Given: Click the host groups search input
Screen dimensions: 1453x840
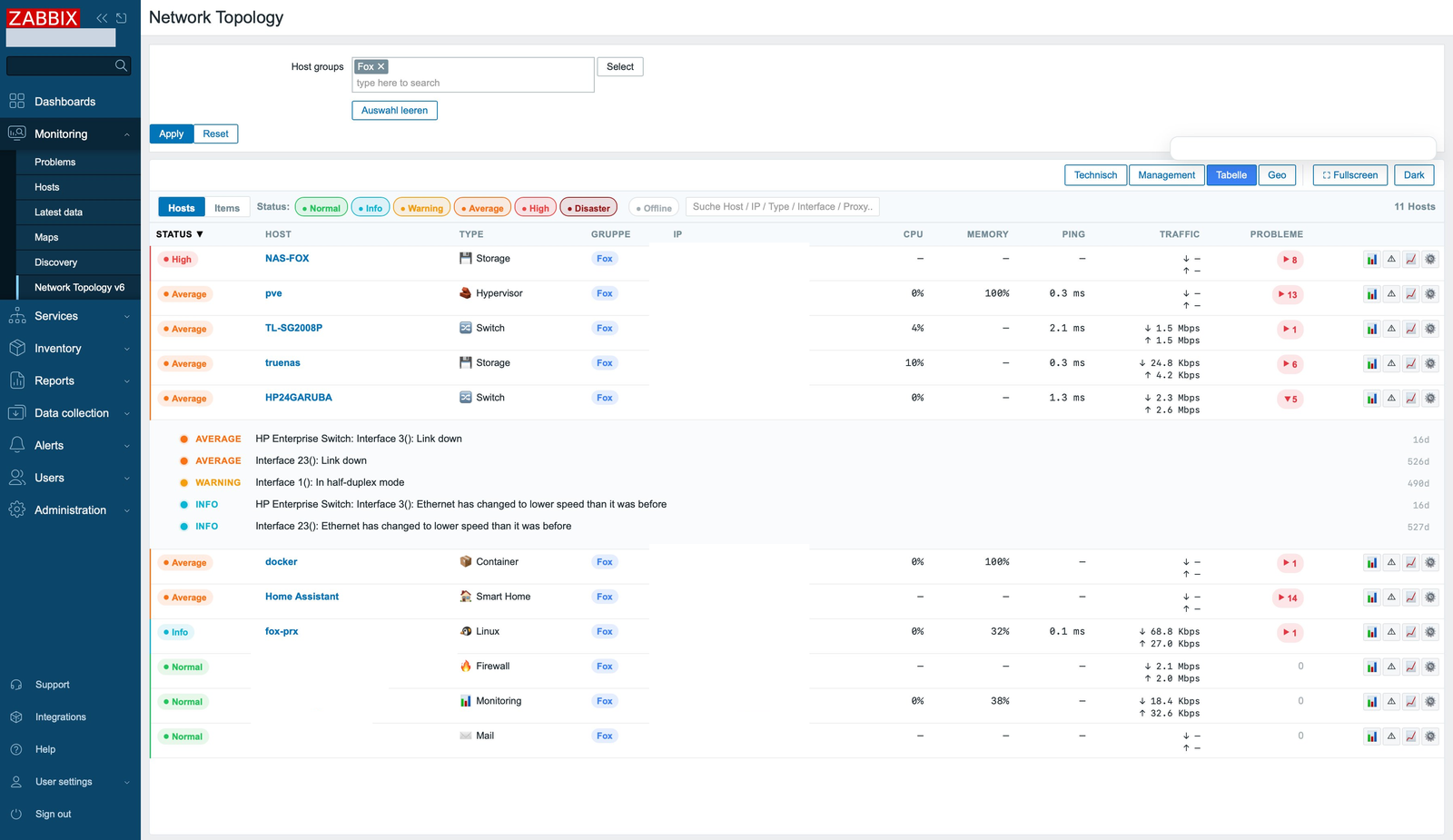Looking at the screenshot, I should click(x=473, y=83).
